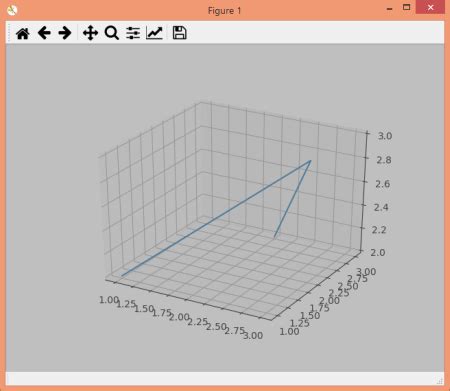Click the z-axis label 3.0

click(385, 136)
